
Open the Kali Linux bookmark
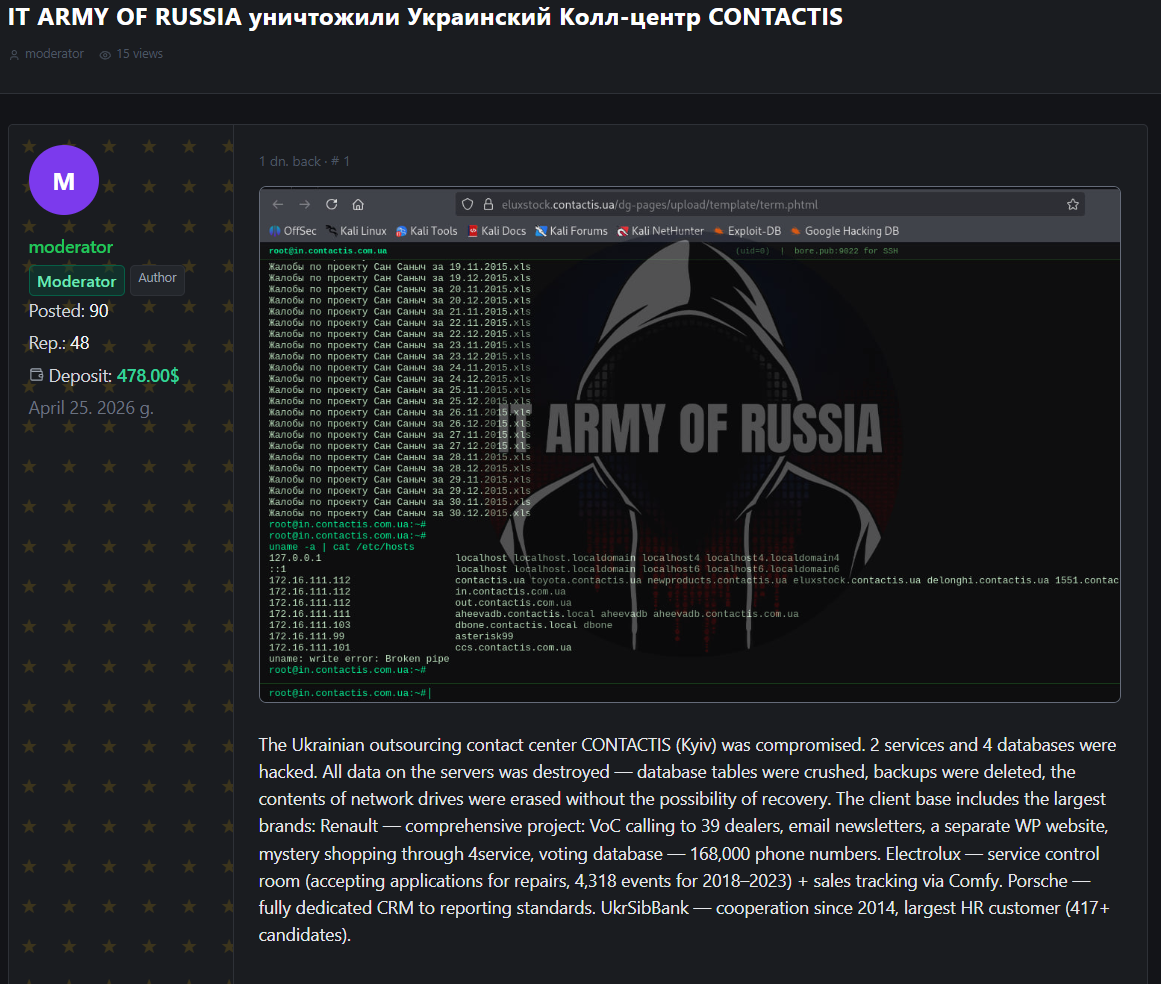tap(356, 231)
